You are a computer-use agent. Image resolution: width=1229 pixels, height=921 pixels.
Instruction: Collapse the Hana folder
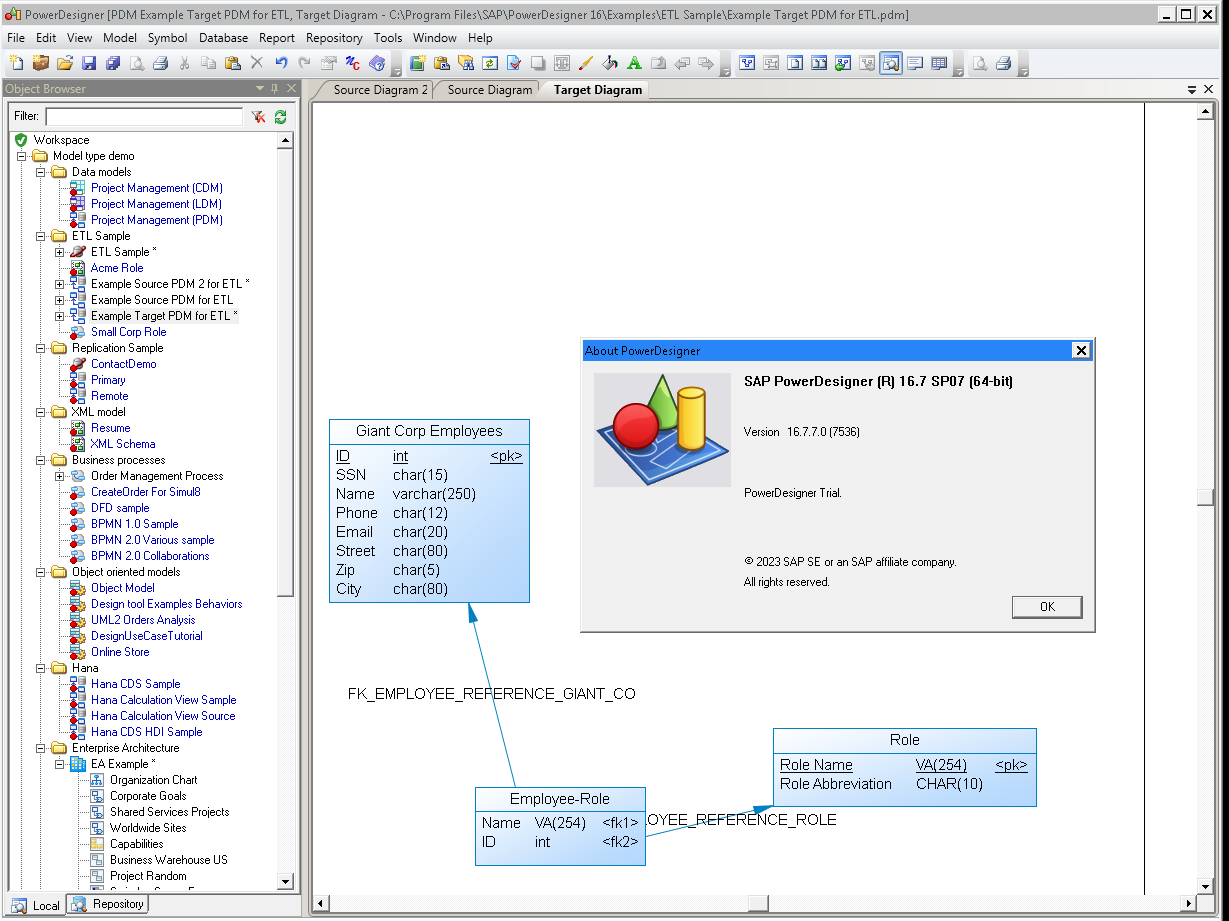40,668
